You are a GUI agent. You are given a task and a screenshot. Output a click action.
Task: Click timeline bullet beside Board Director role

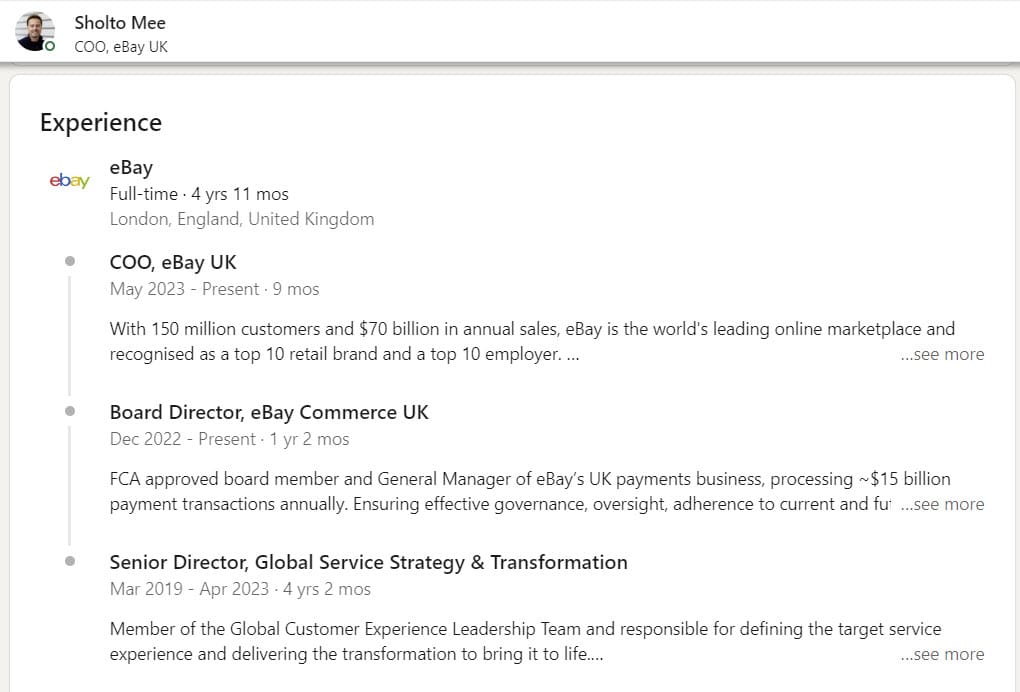click(x=70, y=411)
